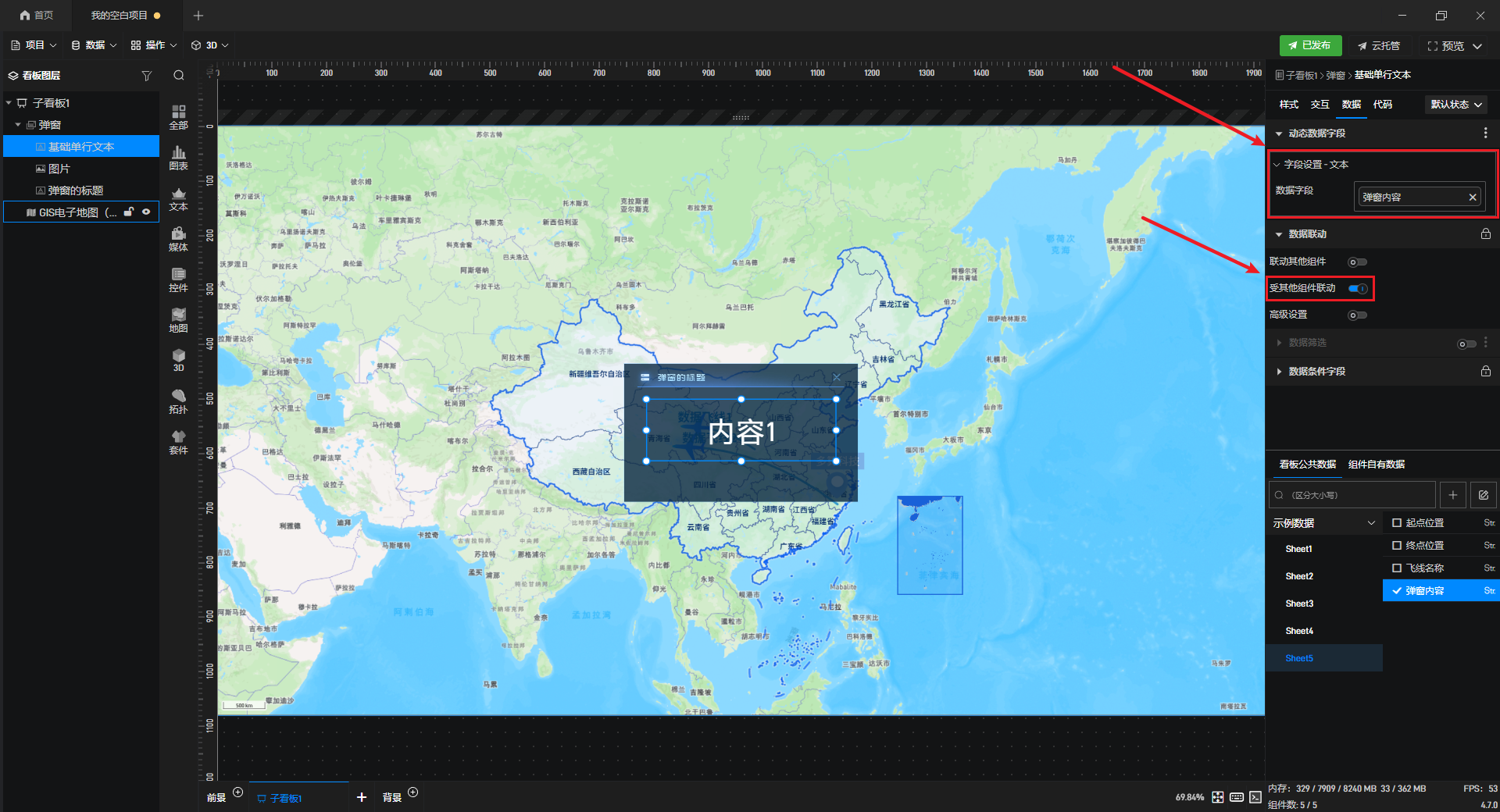The image size is (1500, 812).
Task: Click the search icon in the component sidebar
Action: pyautogui.click(x=179, y=76)
